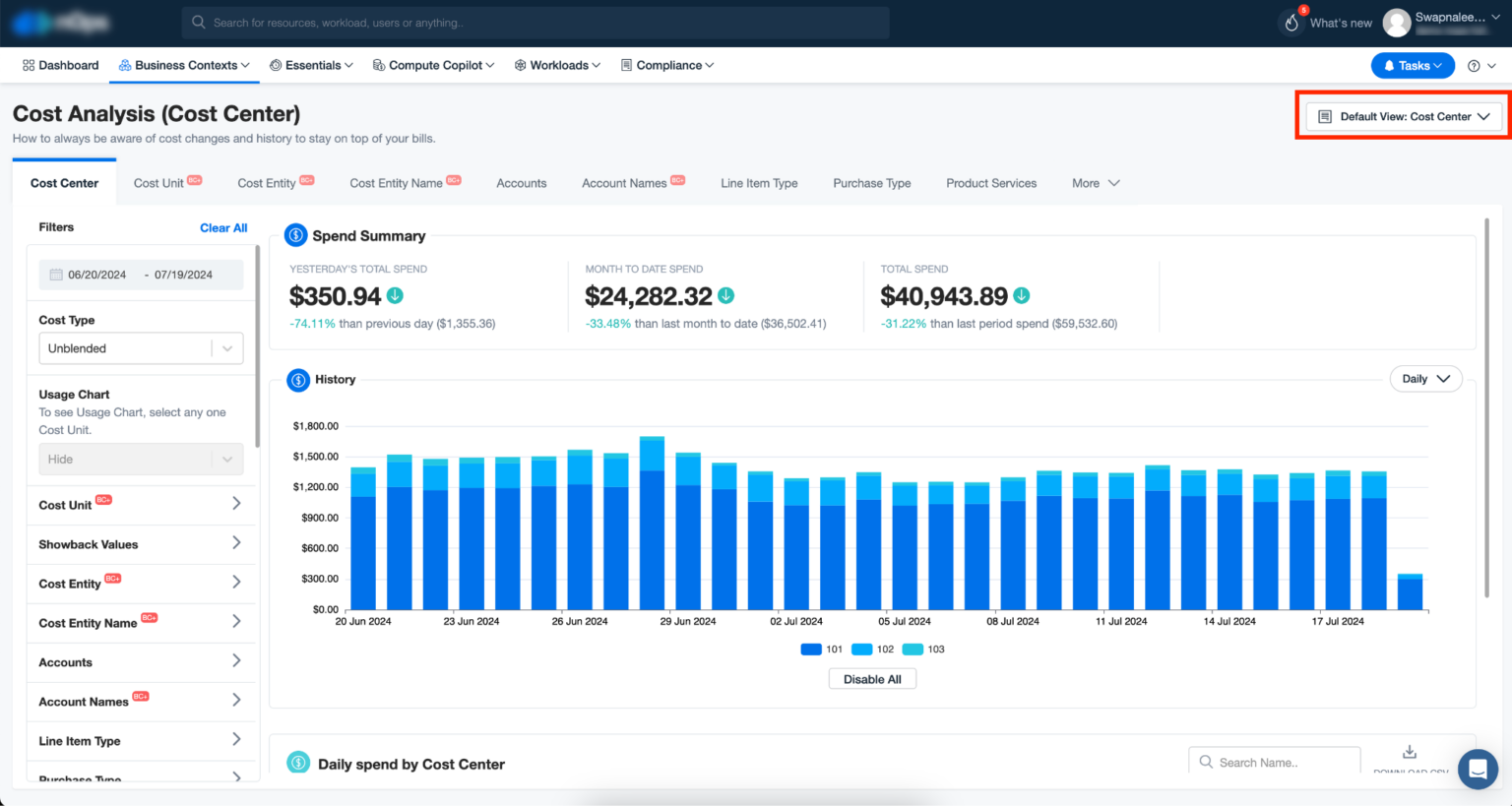The width and height of the screenshot is (1512, 806).
Task: Toggle the 103 legend series
Action: 923,650
